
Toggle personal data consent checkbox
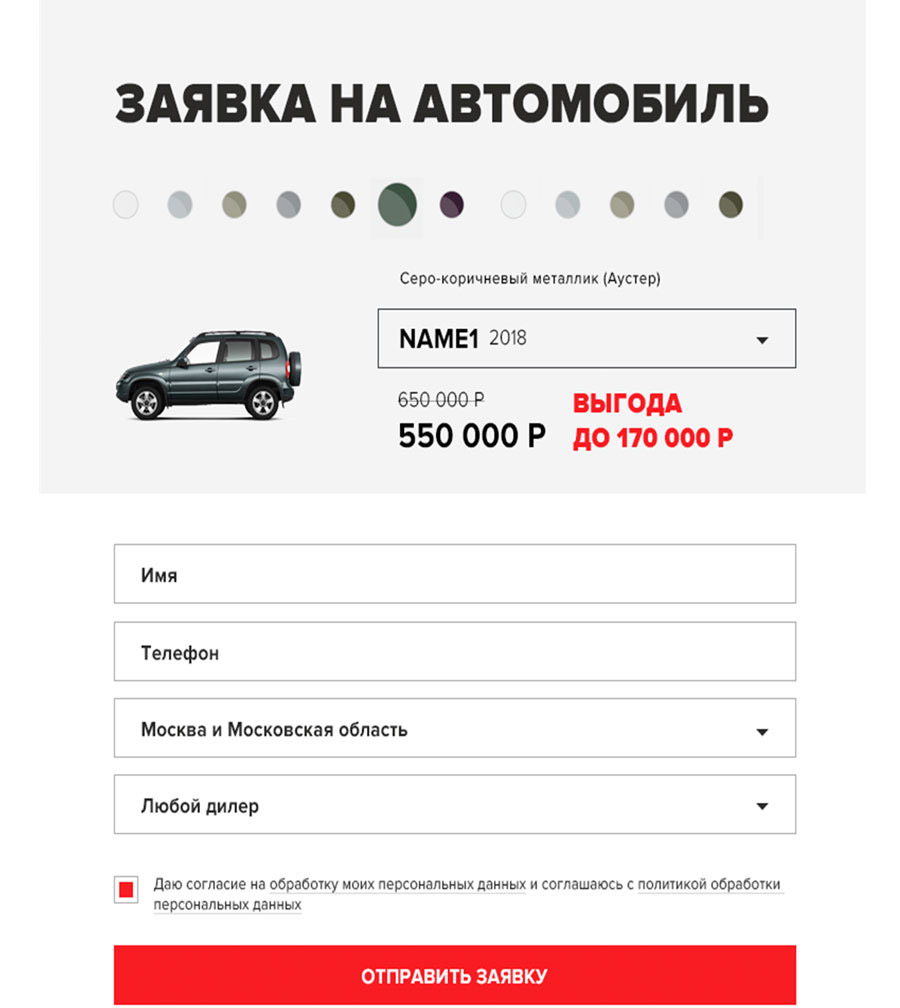126,889
